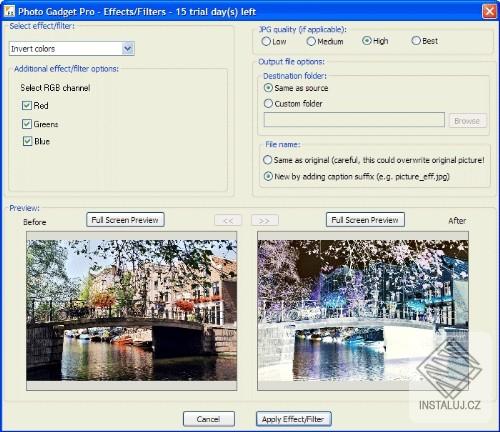Toggle the Greens channel checkbox
The image size is (500, 432).
pos(27,124)
